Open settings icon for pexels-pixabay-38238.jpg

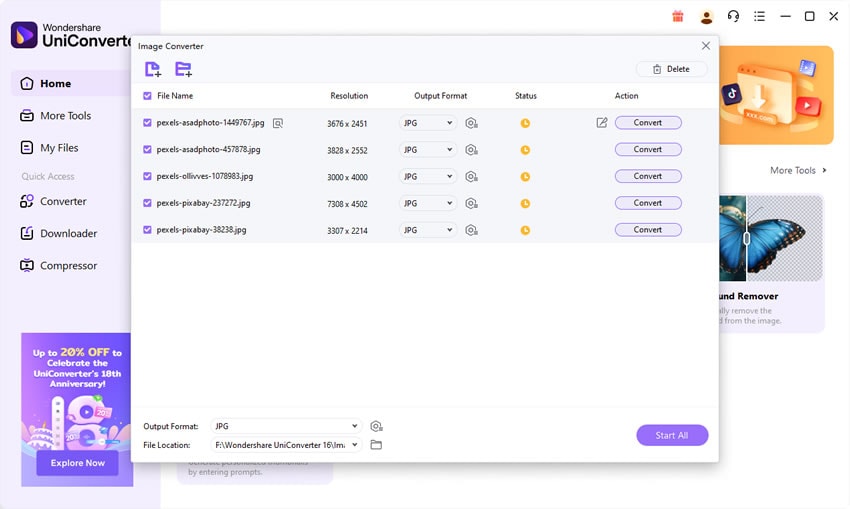click(471, 230)
